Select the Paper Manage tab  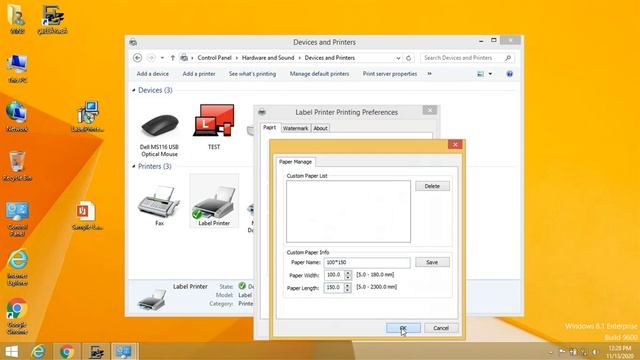(295, 162)
